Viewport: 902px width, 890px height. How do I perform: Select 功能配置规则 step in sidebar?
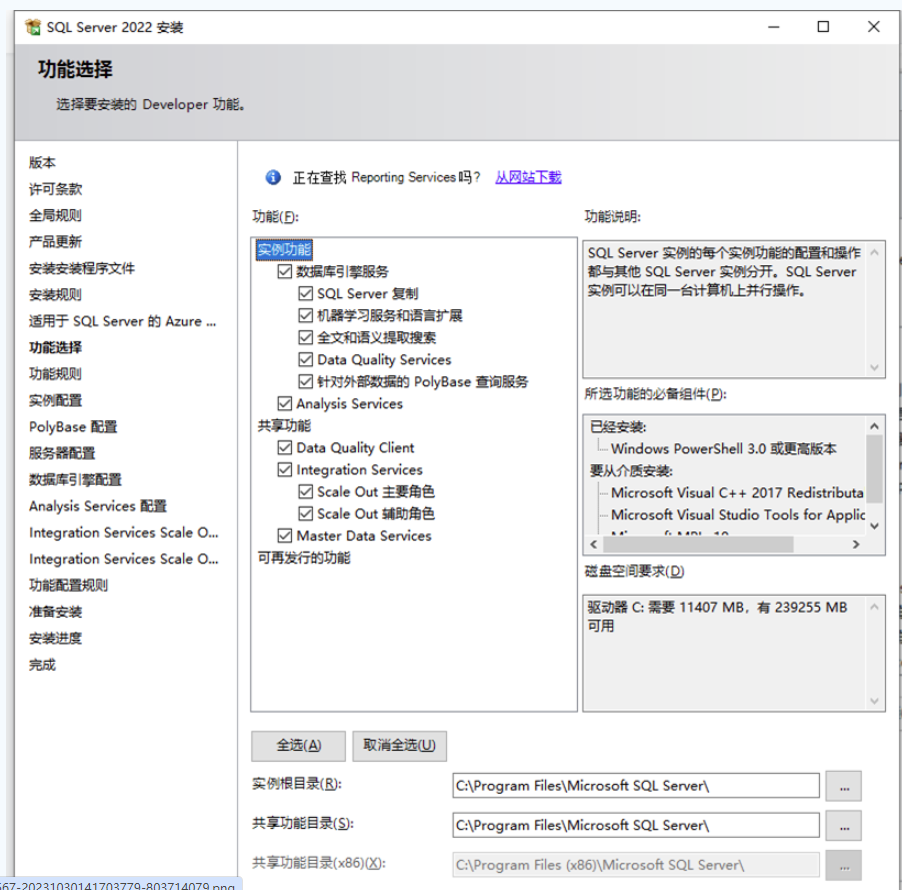68,585
